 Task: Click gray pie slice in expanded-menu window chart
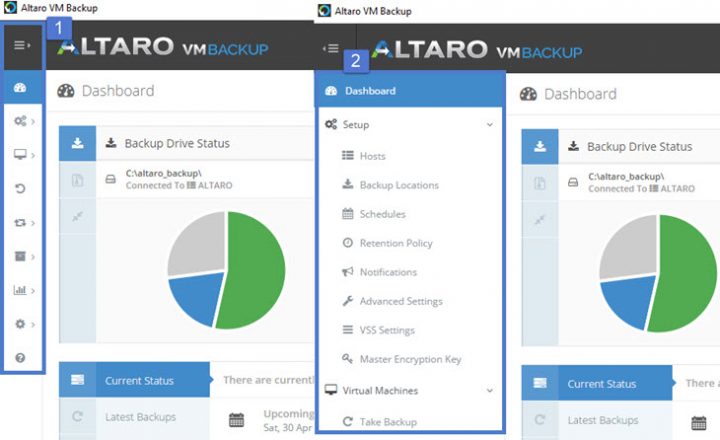(631, 247)
